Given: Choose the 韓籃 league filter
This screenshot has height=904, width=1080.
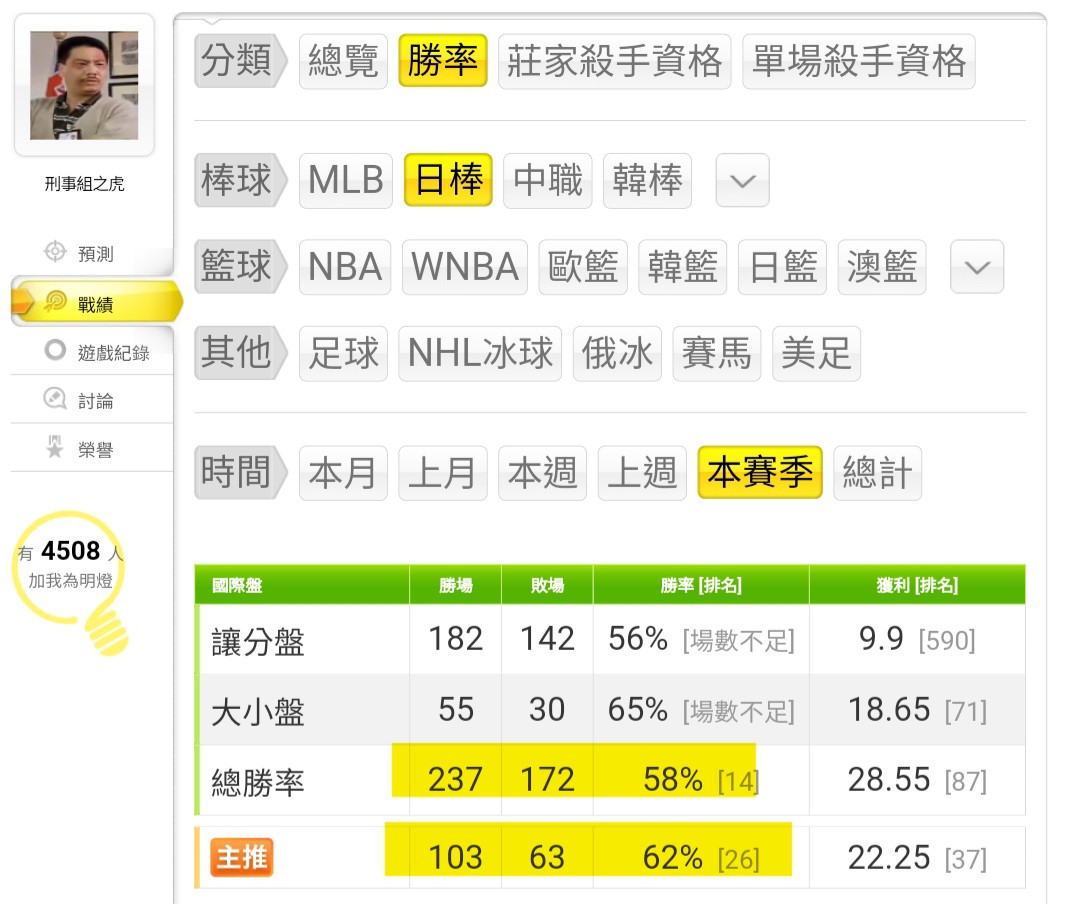Looking at the screenshot, I should pos(683,267).
